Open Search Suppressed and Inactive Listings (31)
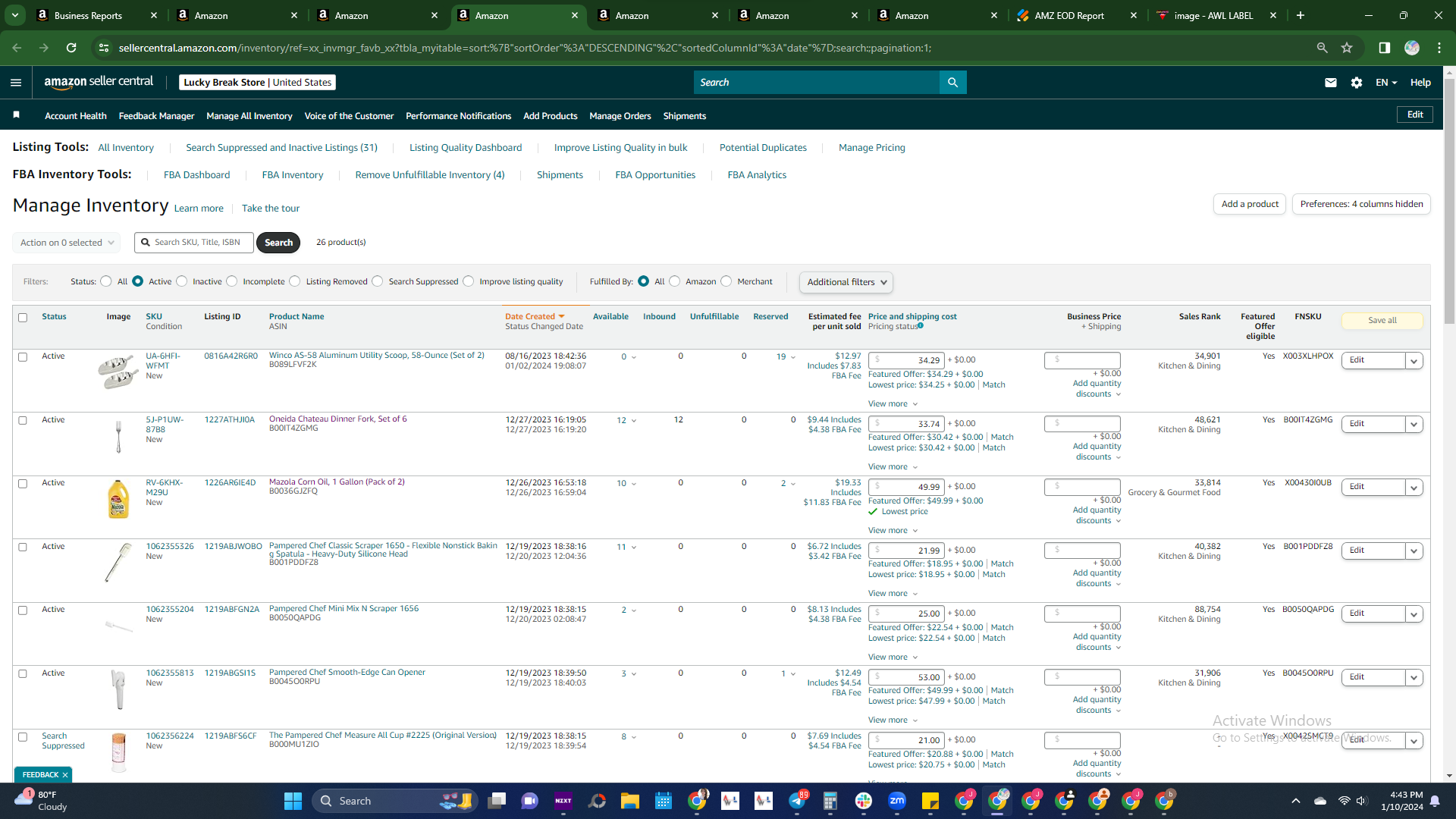Viewport: 1456px width, 819px height. pos(281,148)
